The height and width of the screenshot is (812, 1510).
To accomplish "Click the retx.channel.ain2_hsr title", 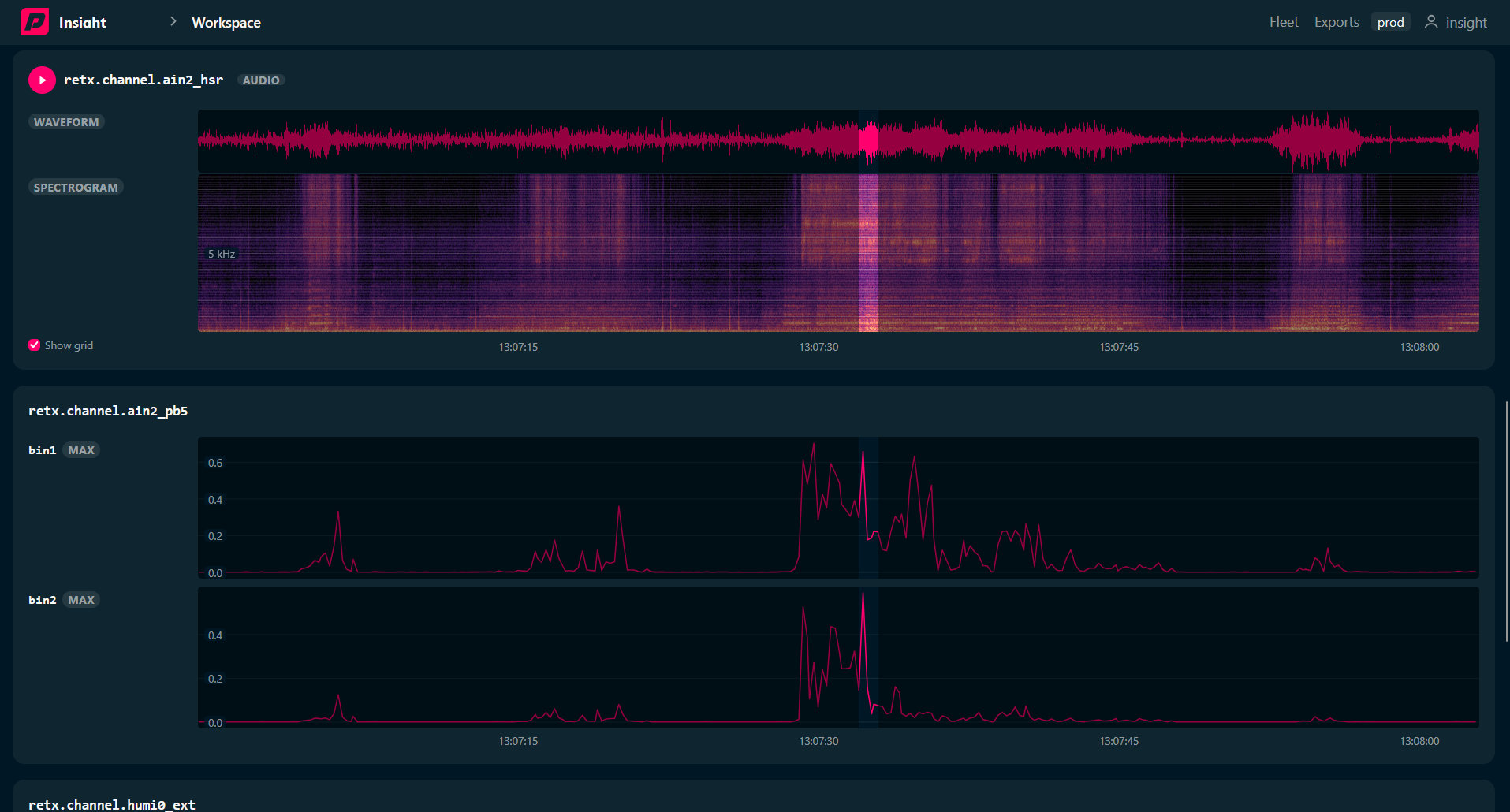I will click(x=144, y=80).
